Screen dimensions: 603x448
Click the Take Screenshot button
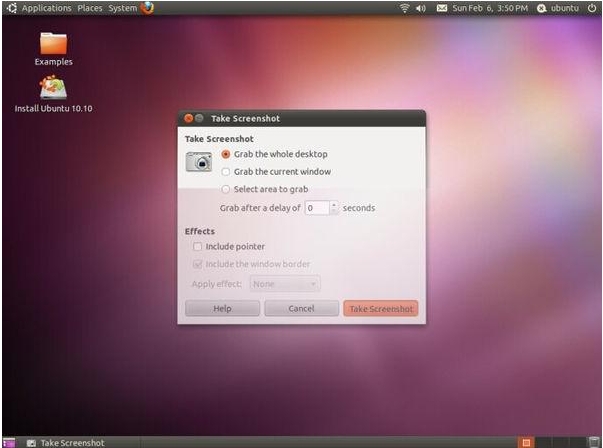point(381,308)
